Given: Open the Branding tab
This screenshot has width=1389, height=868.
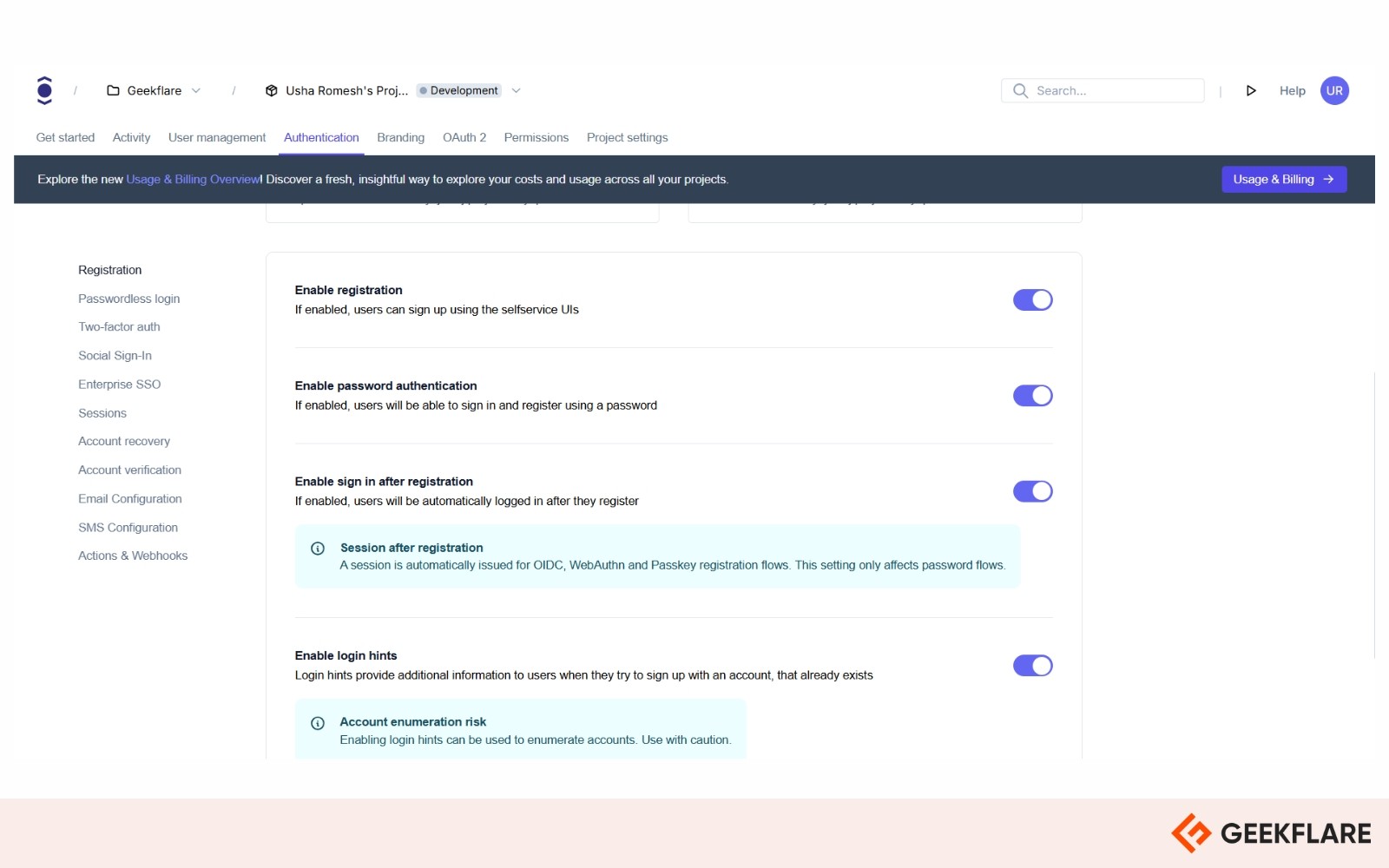Looking at the screenshot, I should coord(401,137).
